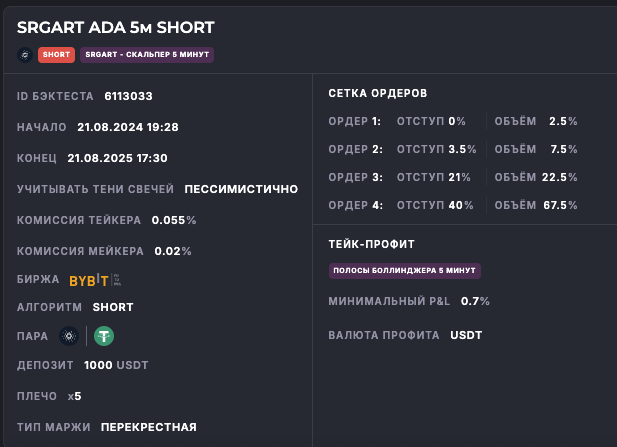The height and width of the screenshot is (447, 617).
Task: Click the minimum P&L value 0.7%
Action: pyautogui.click(x=475, y=301)
